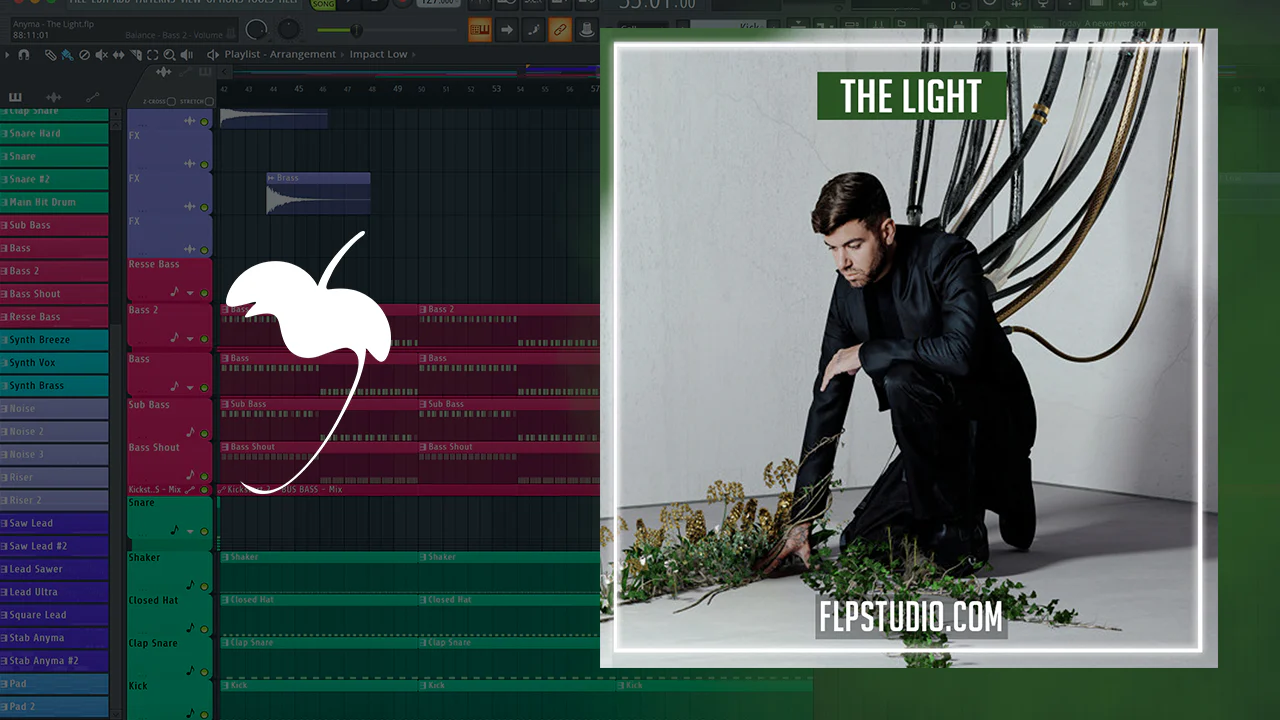Select the Zoom magnifier tool

coord(169,55)
